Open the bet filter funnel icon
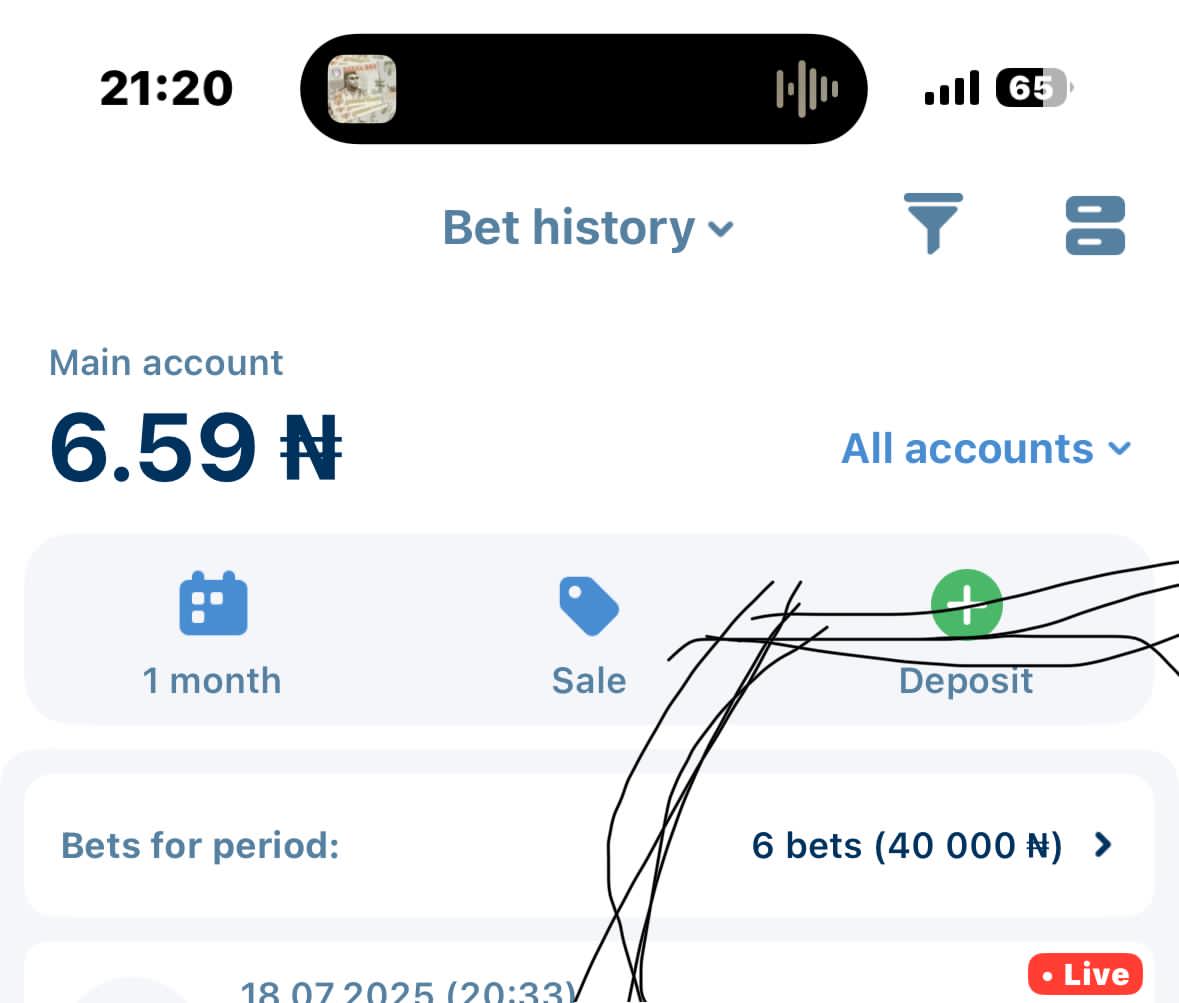The image size is (1179, 1003). tap(932, 224)
